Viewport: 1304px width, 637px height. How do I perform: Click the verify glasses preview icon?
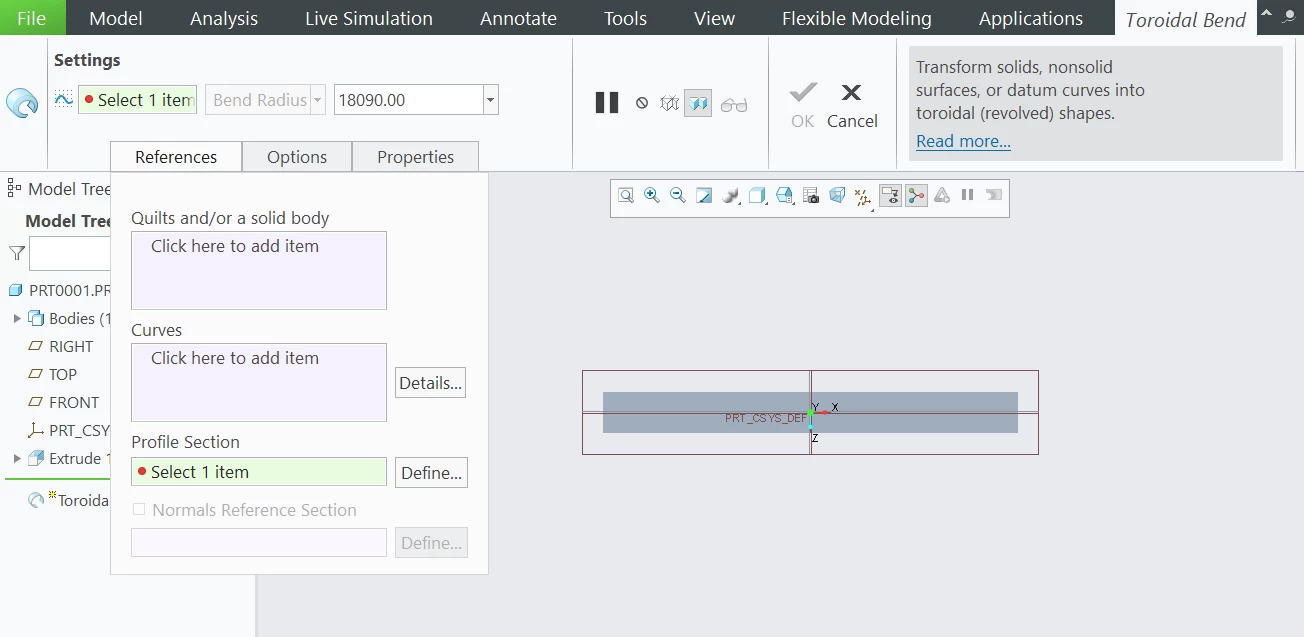tap(734, 104)
